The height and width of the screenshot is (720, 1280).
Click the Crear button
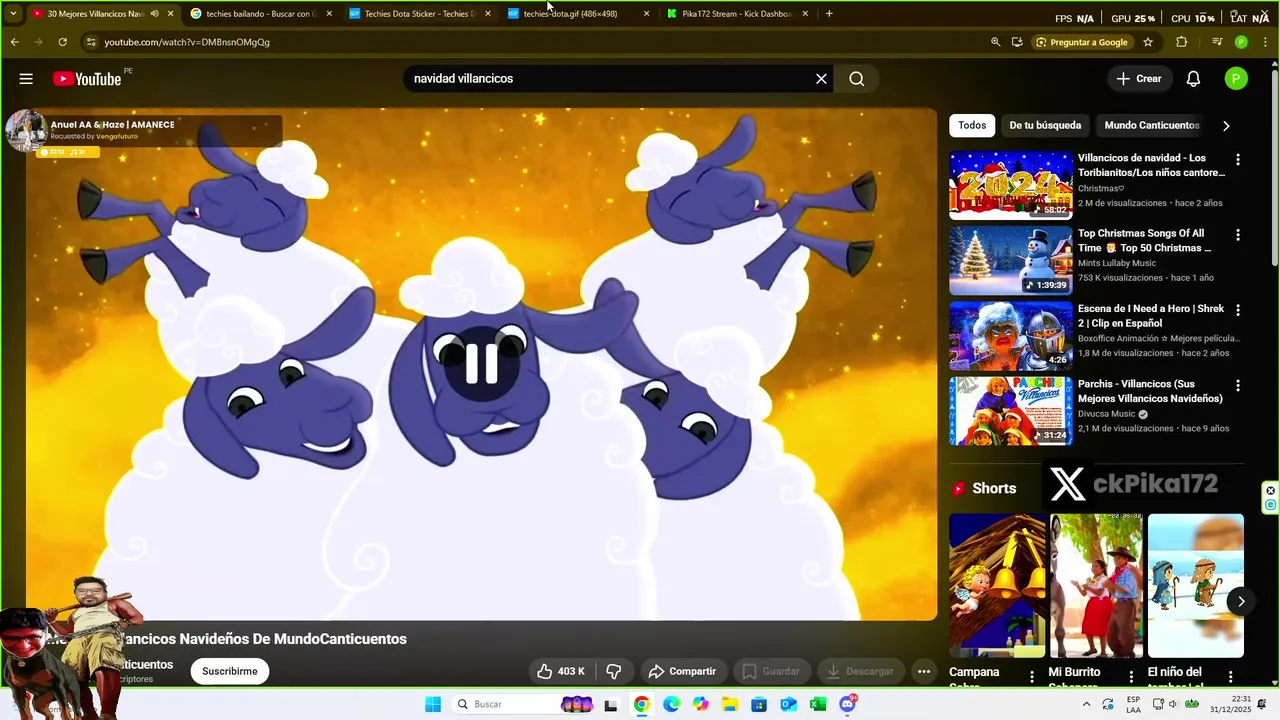[1139, 79]
